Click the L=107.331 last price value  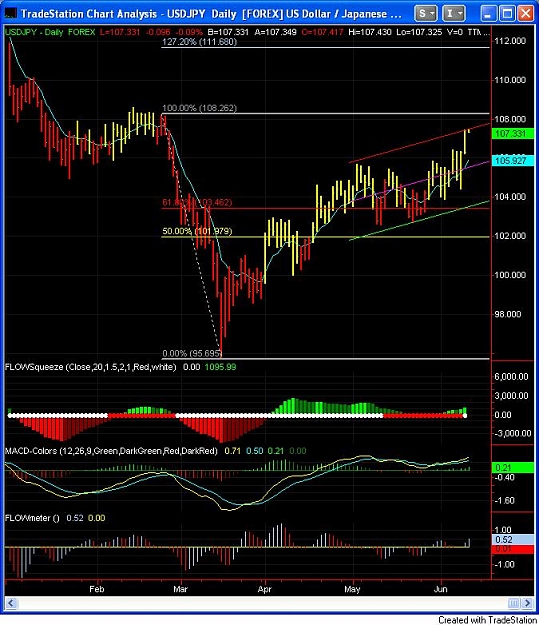pyautogui.click(x=120, y=32)
